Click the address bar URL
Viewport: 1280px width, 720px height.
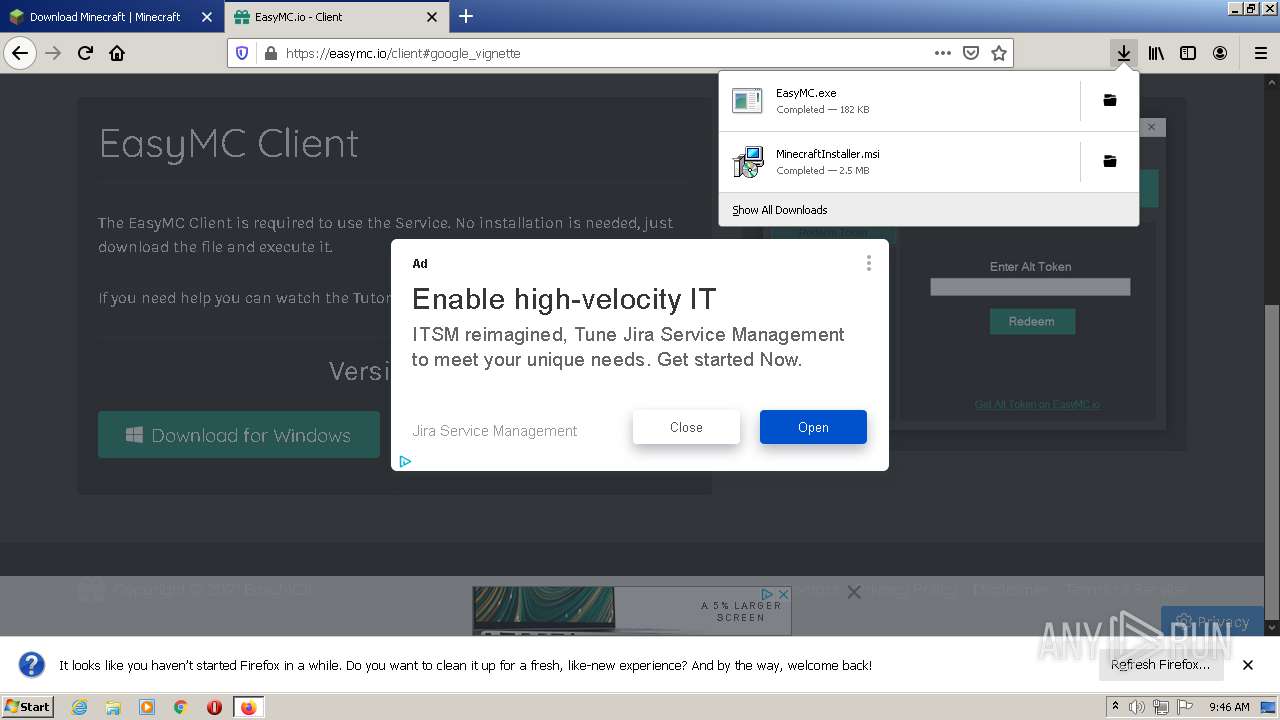click(x=403, y=53)
